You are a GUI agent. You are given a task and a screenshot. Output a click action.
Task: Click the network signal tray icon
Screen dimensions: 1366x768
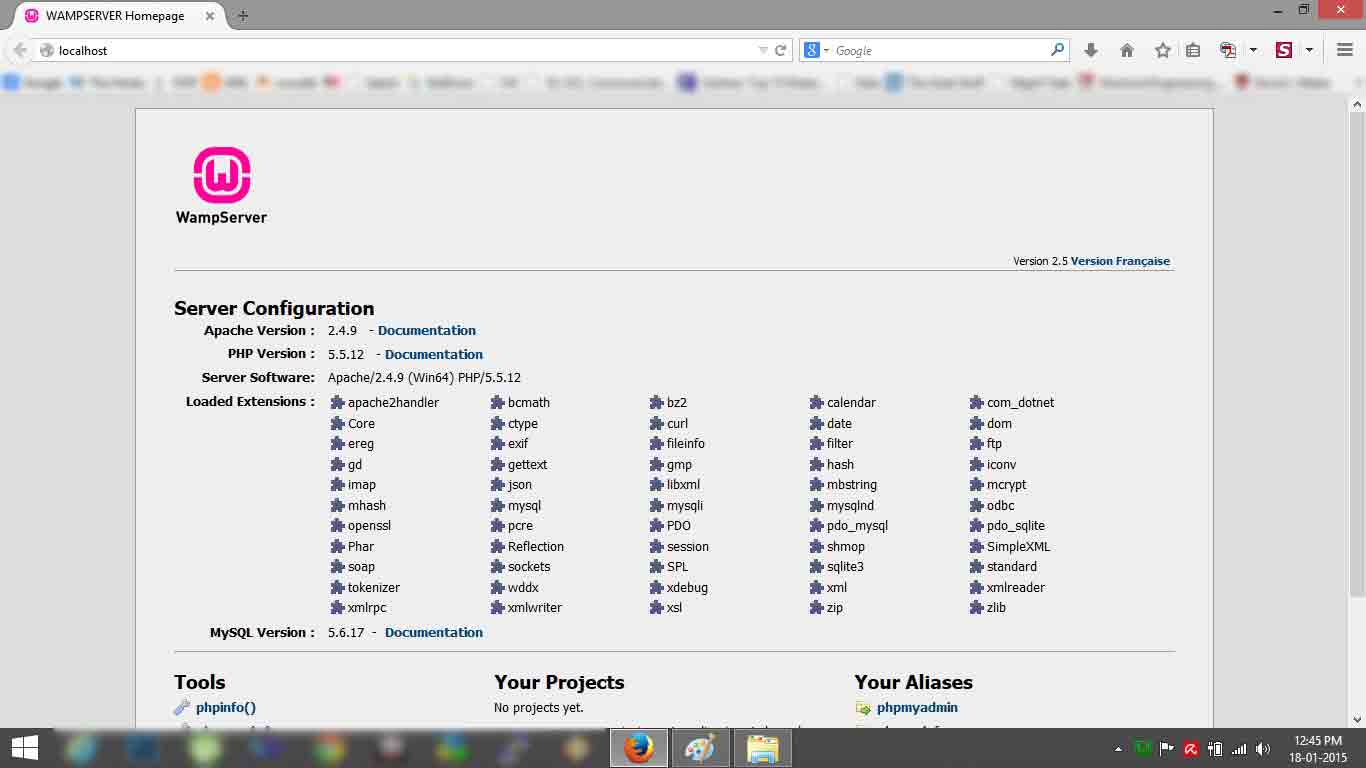(1239, 749)
